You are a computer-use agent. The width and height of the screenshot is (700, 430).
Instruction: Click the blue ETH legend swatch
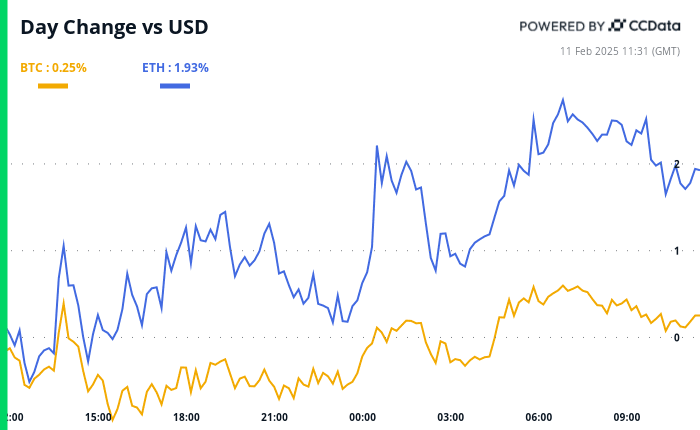tap(175, 86)
